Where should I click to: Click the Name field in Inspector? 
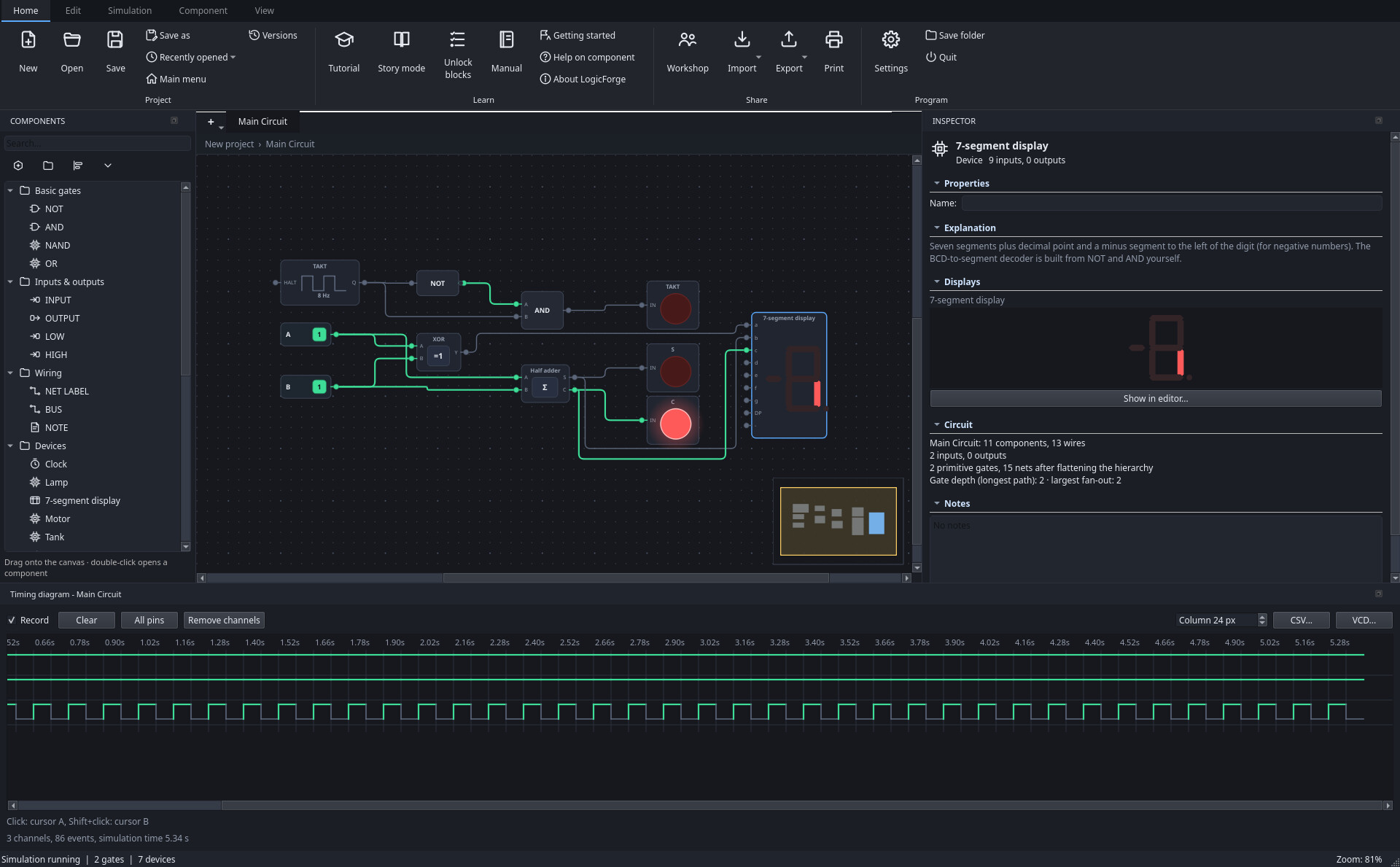pyautogui.click(x=1171, y=203)
